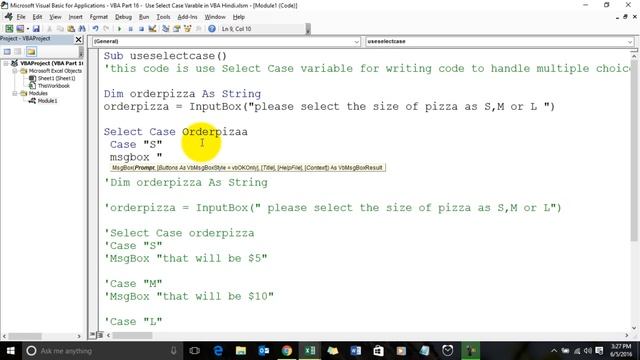Open the Run menu

[x=144, y=17]
